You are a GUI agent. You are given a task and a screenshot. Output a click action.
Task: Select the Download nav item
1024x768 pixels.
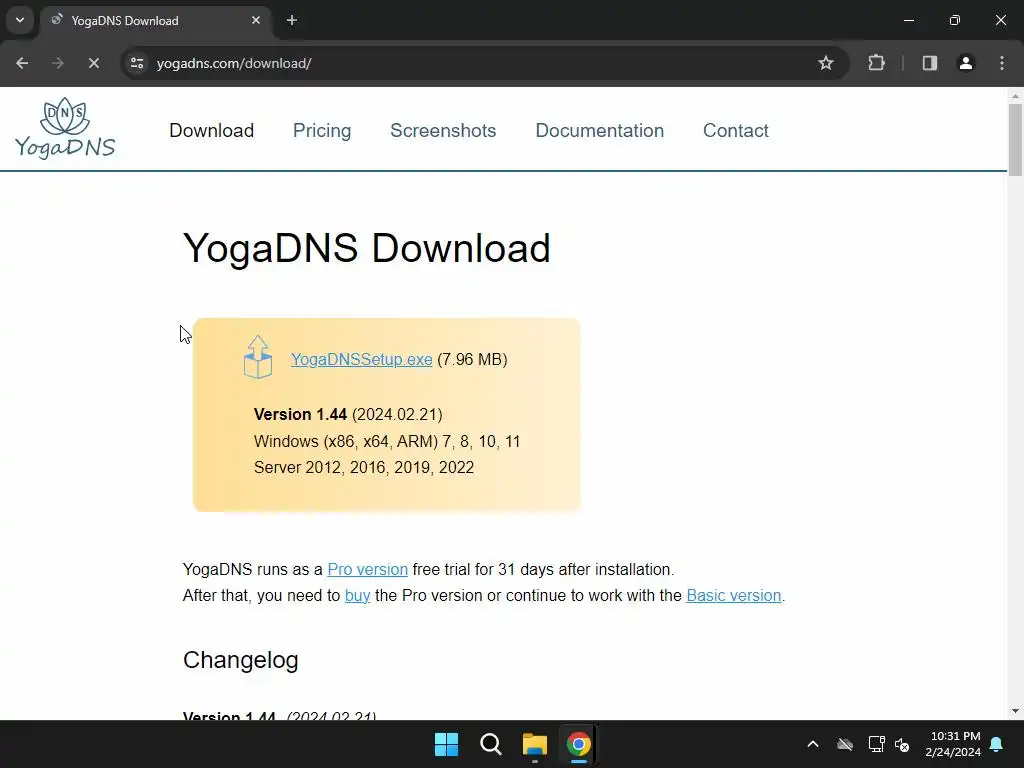coord(212,131)
